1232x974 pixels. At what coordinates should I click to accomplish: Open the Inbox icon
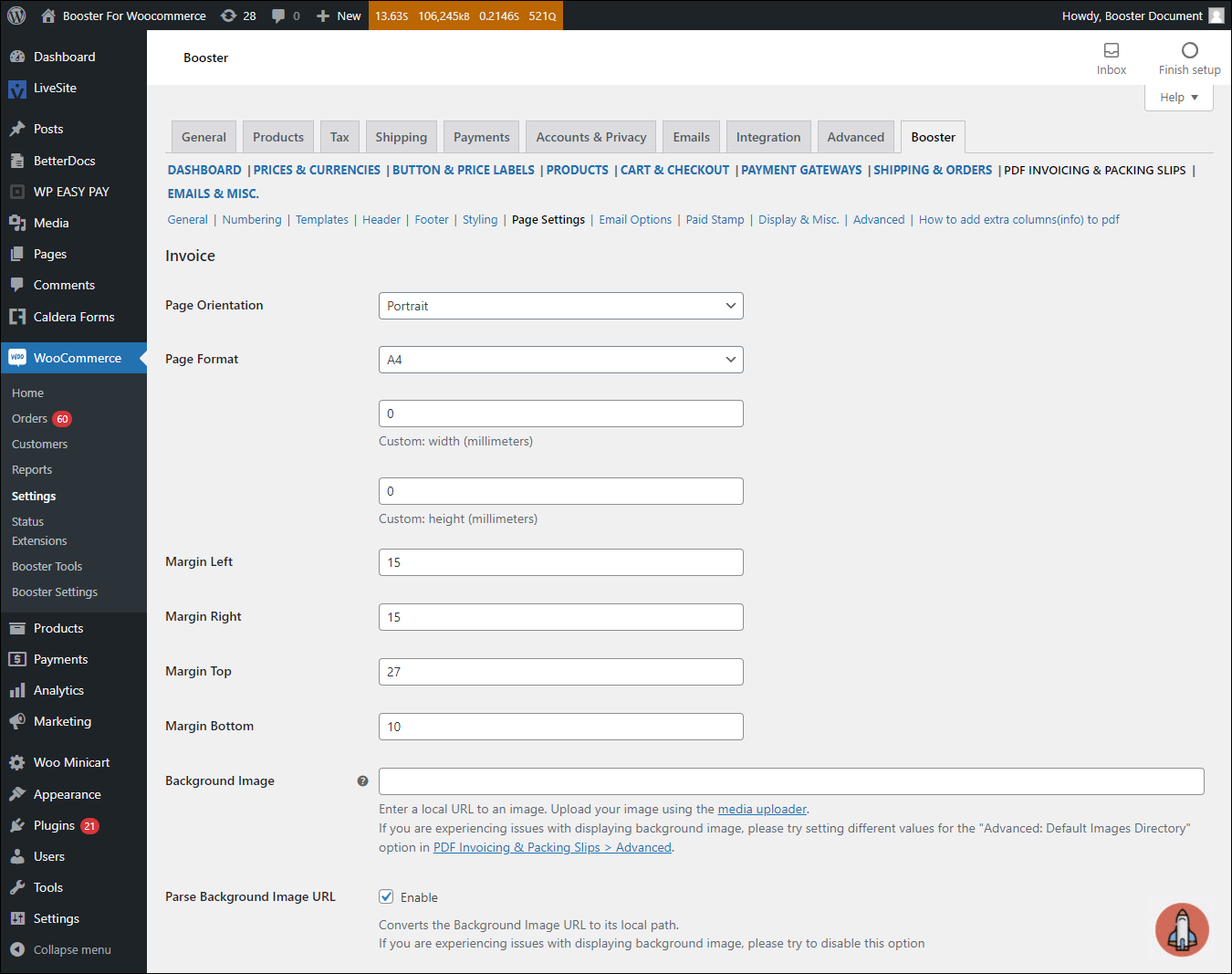click(1112, 50)
